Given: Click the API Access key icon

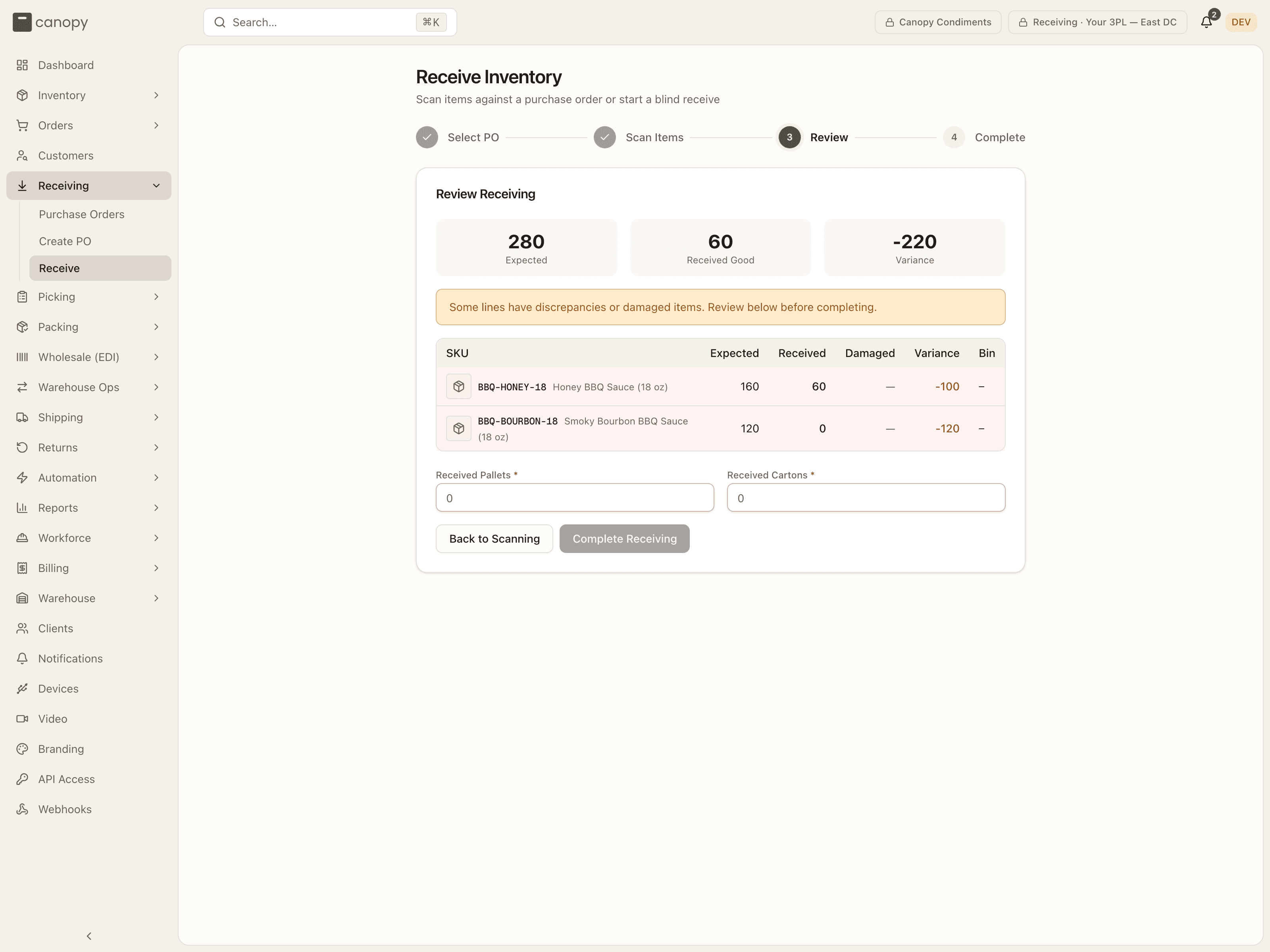Looking at the screenshot, I should (x=22, y=779).
